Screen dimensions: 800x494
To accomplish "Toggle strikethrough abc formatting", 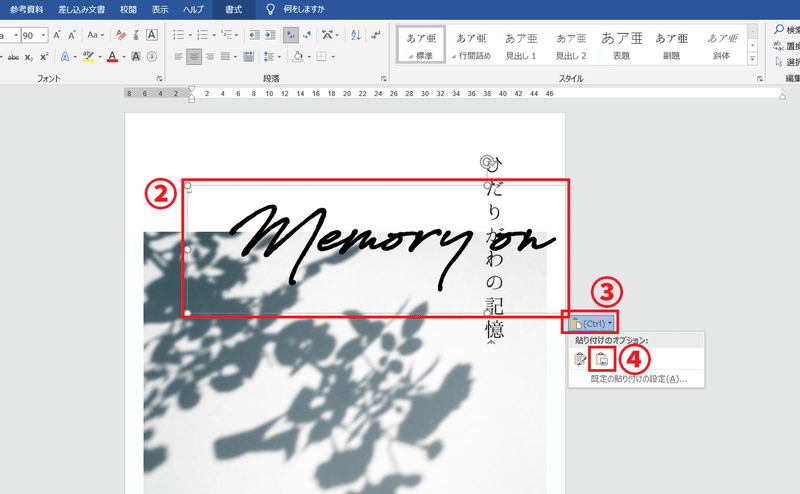I will pyautogui.click(x=13, y=57).
